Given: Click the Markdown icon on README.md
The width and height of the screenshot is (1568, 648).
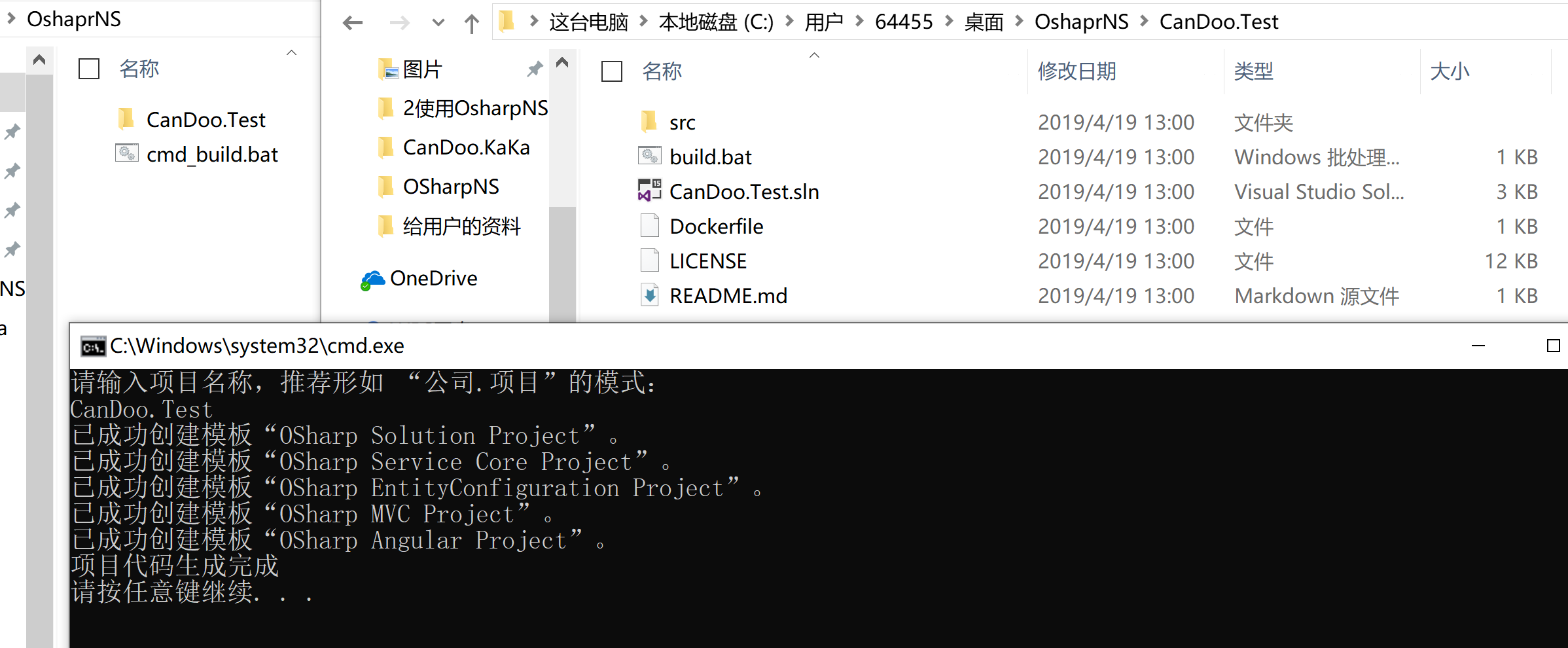Looking at the screenshot, I should coord(649,295).
